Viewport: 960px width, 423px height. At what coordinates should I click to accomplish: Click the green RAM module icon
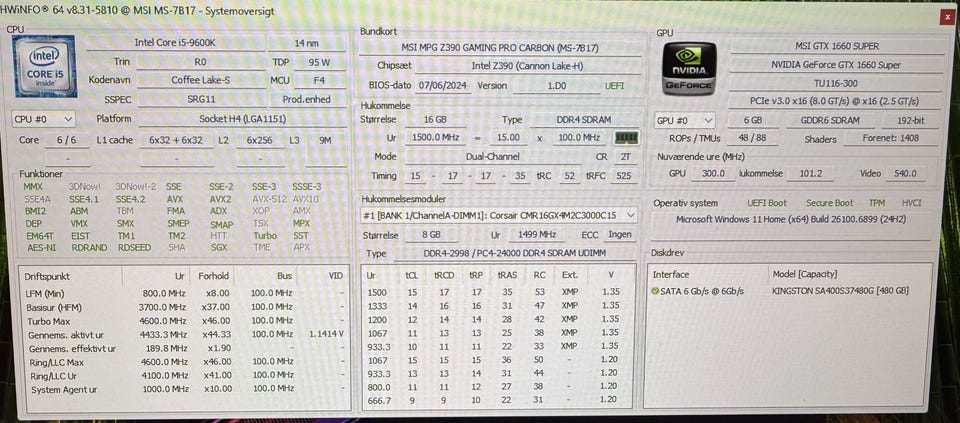(626, 138)
